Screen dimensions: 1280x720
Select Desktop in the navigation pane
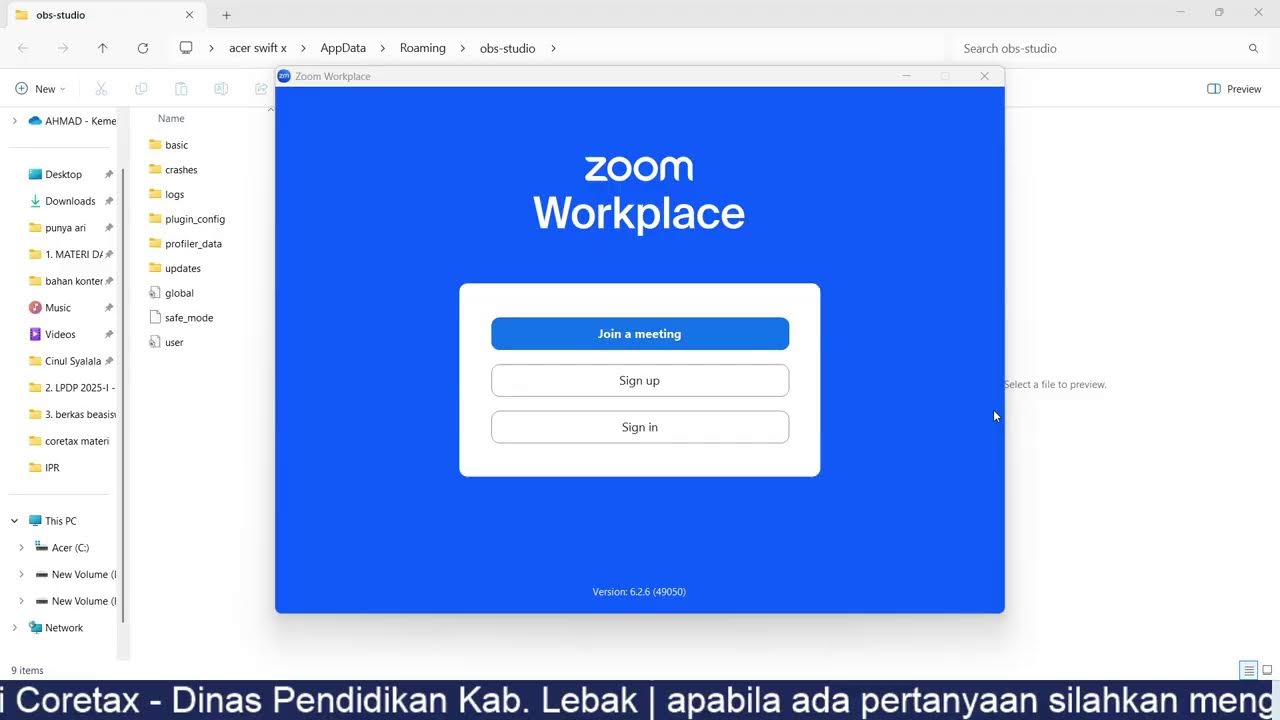[63, 174]
